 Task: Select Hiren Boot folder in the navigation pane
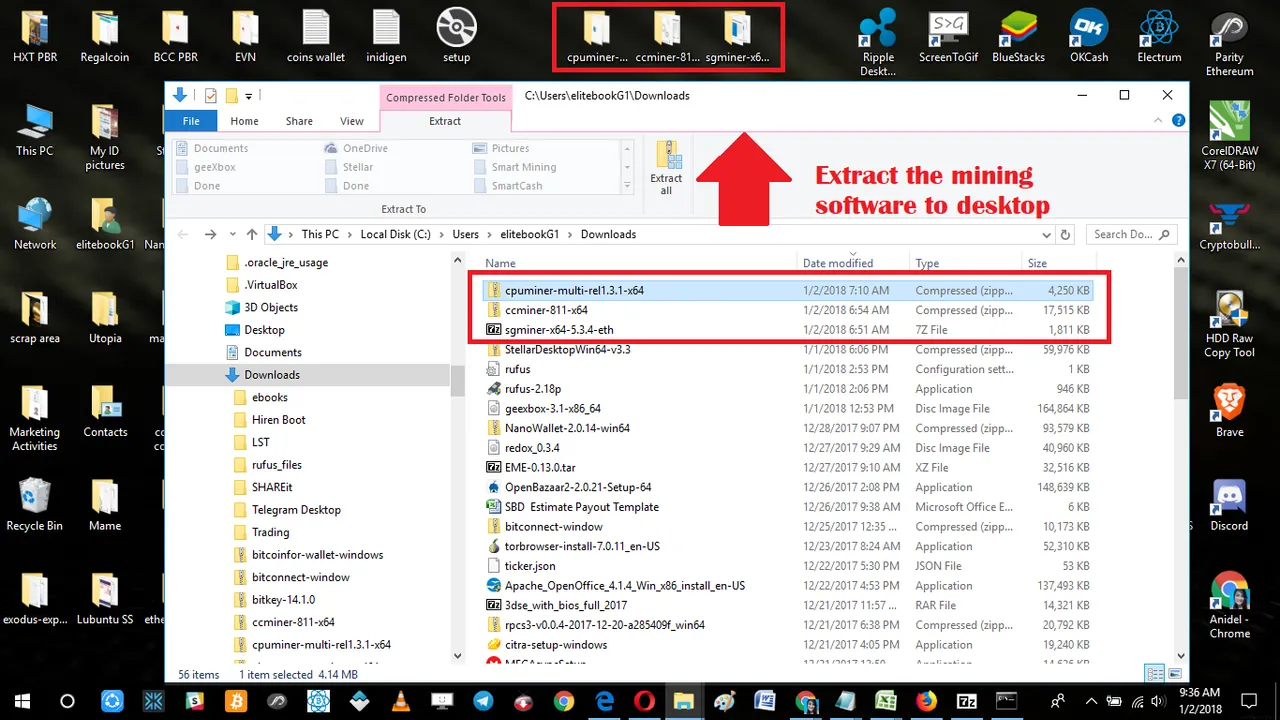click(x=279, y=420)
